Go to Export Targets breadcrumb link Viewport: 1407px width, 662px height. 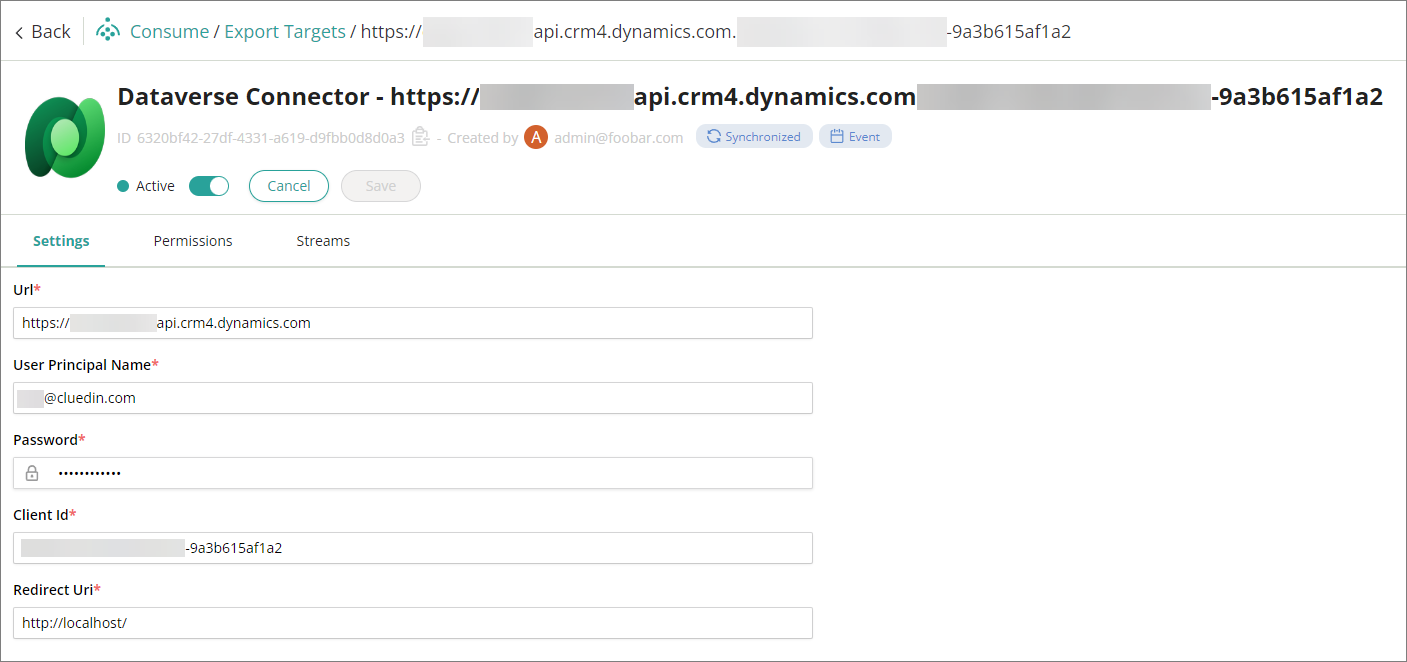click(284, 32)
